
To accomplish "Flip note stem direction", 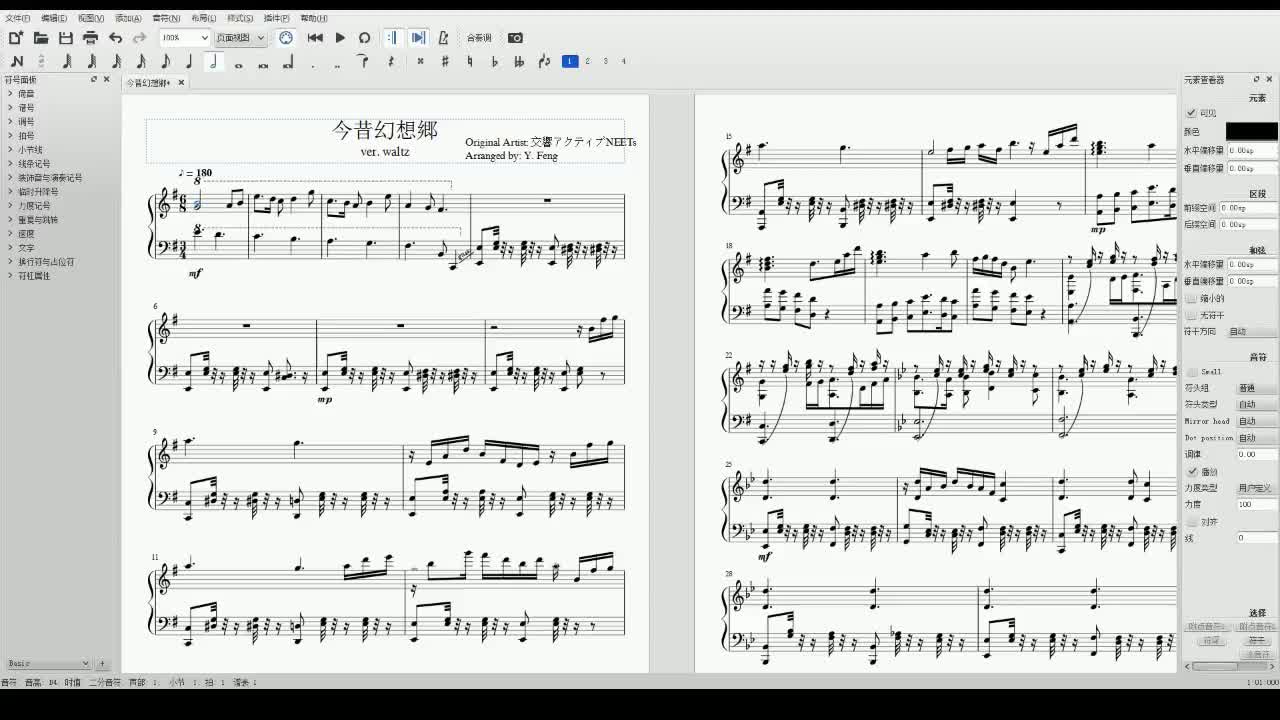I will coord(544,62).
